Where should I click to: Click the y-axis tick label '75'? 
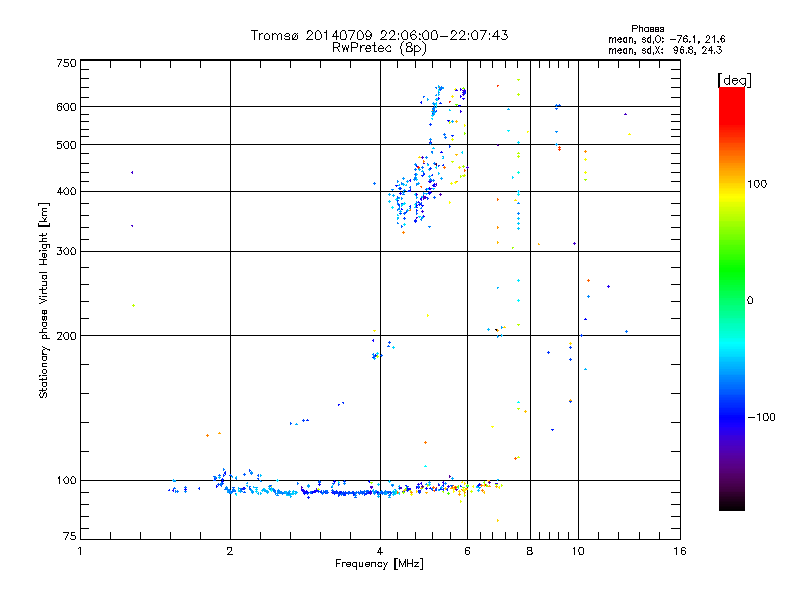click(x=70, y=536)
